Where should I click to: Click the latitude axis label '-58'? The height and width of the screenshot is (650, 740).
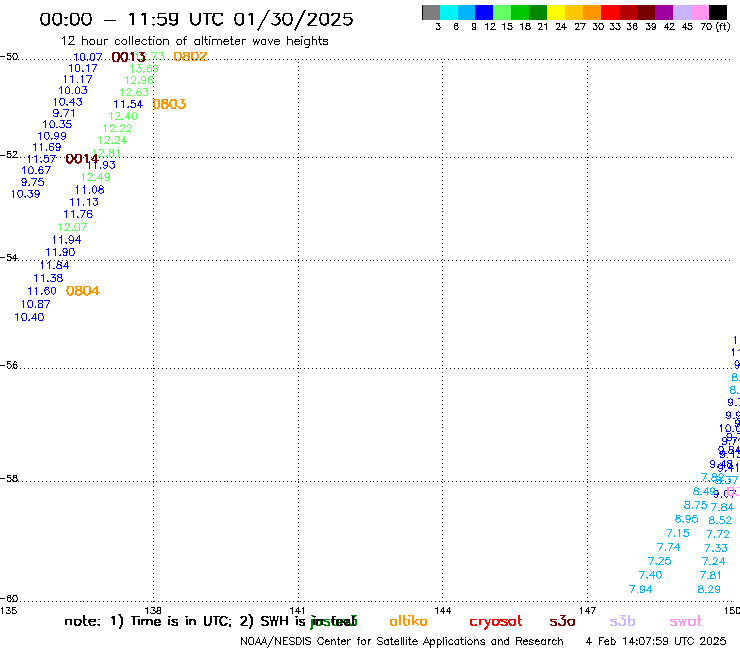coord(9,479)
